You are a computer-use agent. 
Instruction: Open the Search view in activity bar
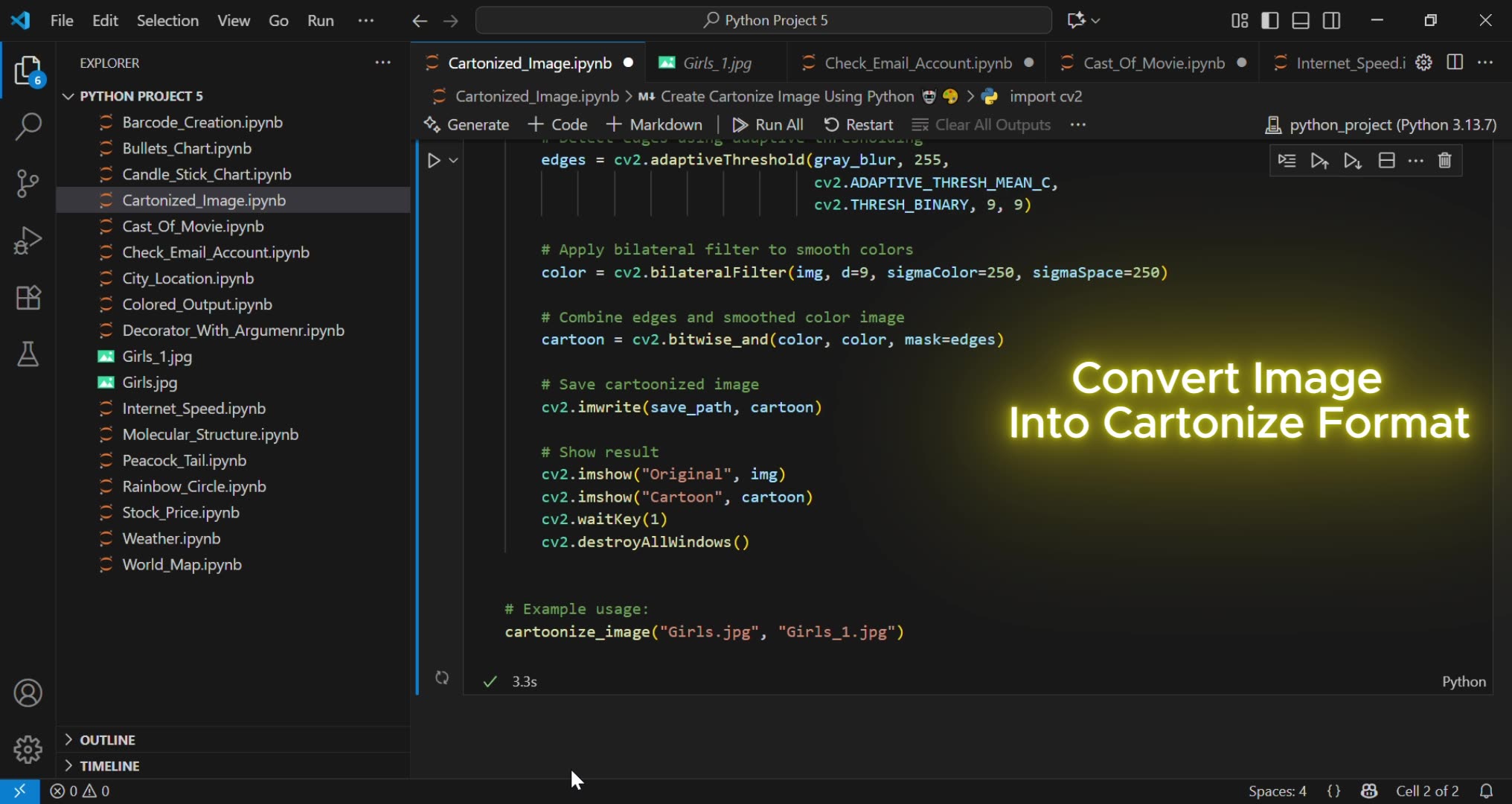pos(28,127)
